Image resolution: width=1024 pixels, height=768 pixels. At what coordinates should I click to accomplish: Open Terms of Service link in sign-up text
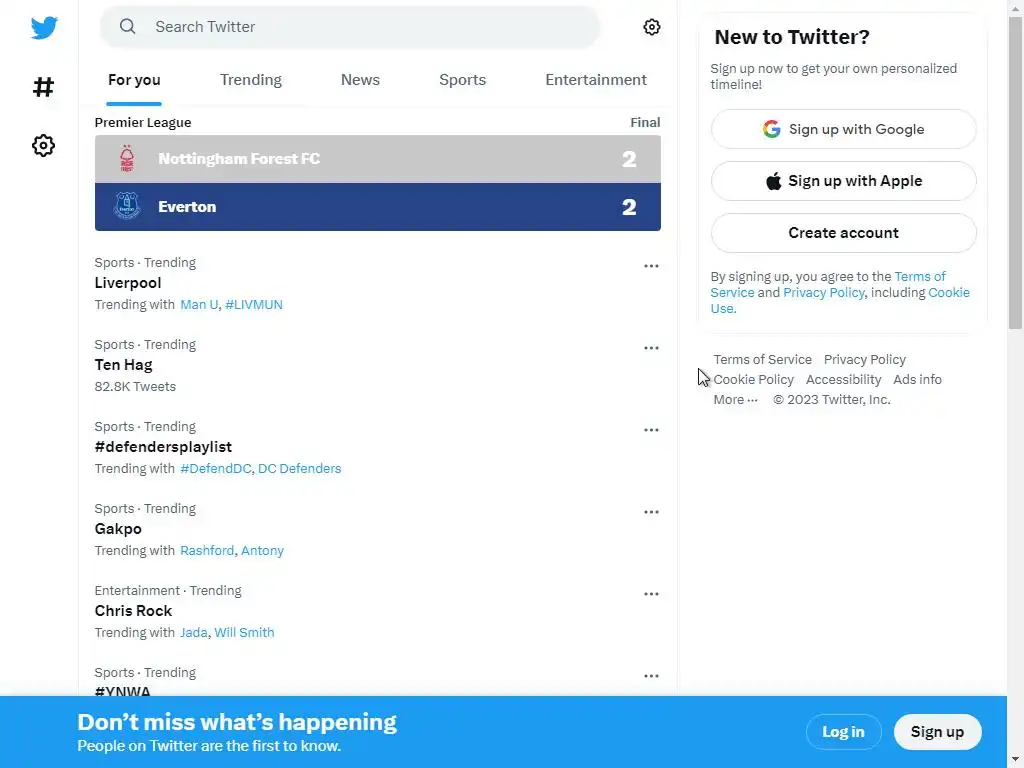(x=920, y=276)
